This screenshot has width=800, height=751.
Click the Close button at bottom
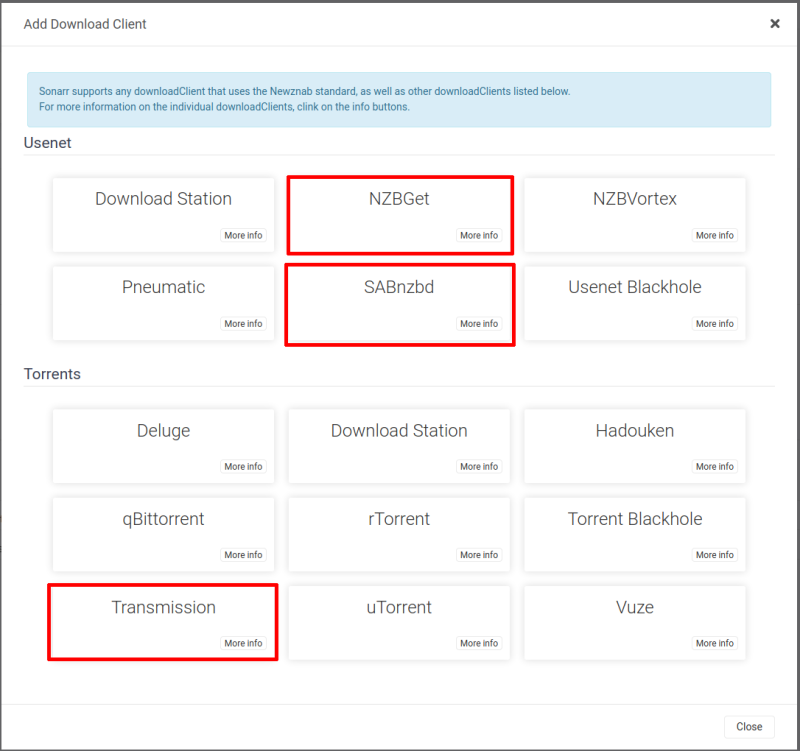pyautogui.click(x=749, y=727)
